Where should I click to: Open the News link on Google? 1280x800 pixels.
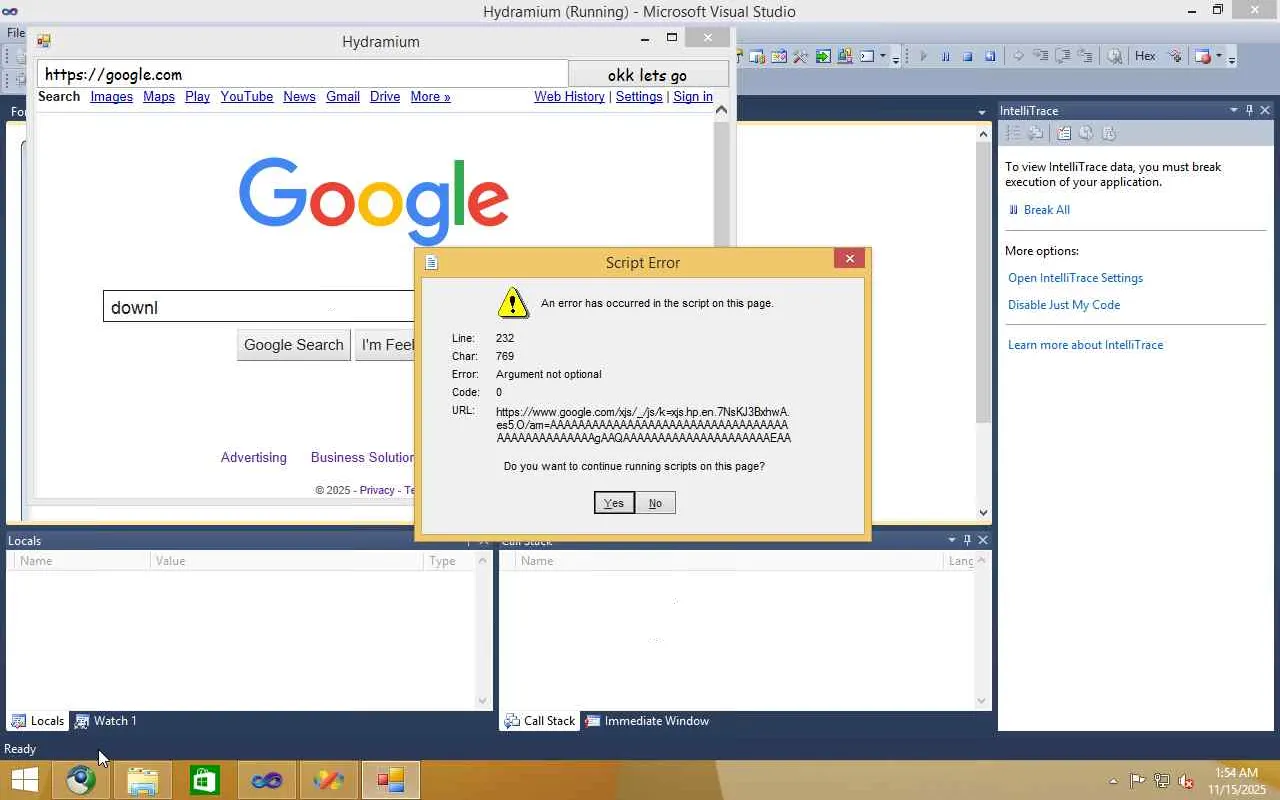(299, 97)
